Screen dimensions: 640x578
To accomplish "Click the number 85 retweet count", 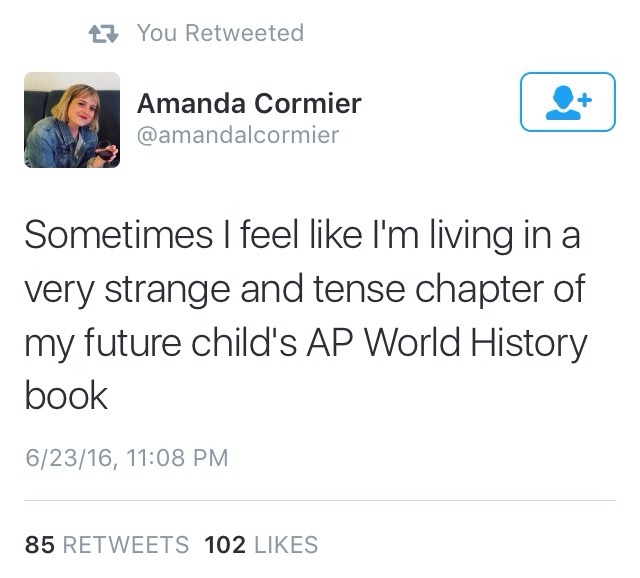I will pos(39,545).
